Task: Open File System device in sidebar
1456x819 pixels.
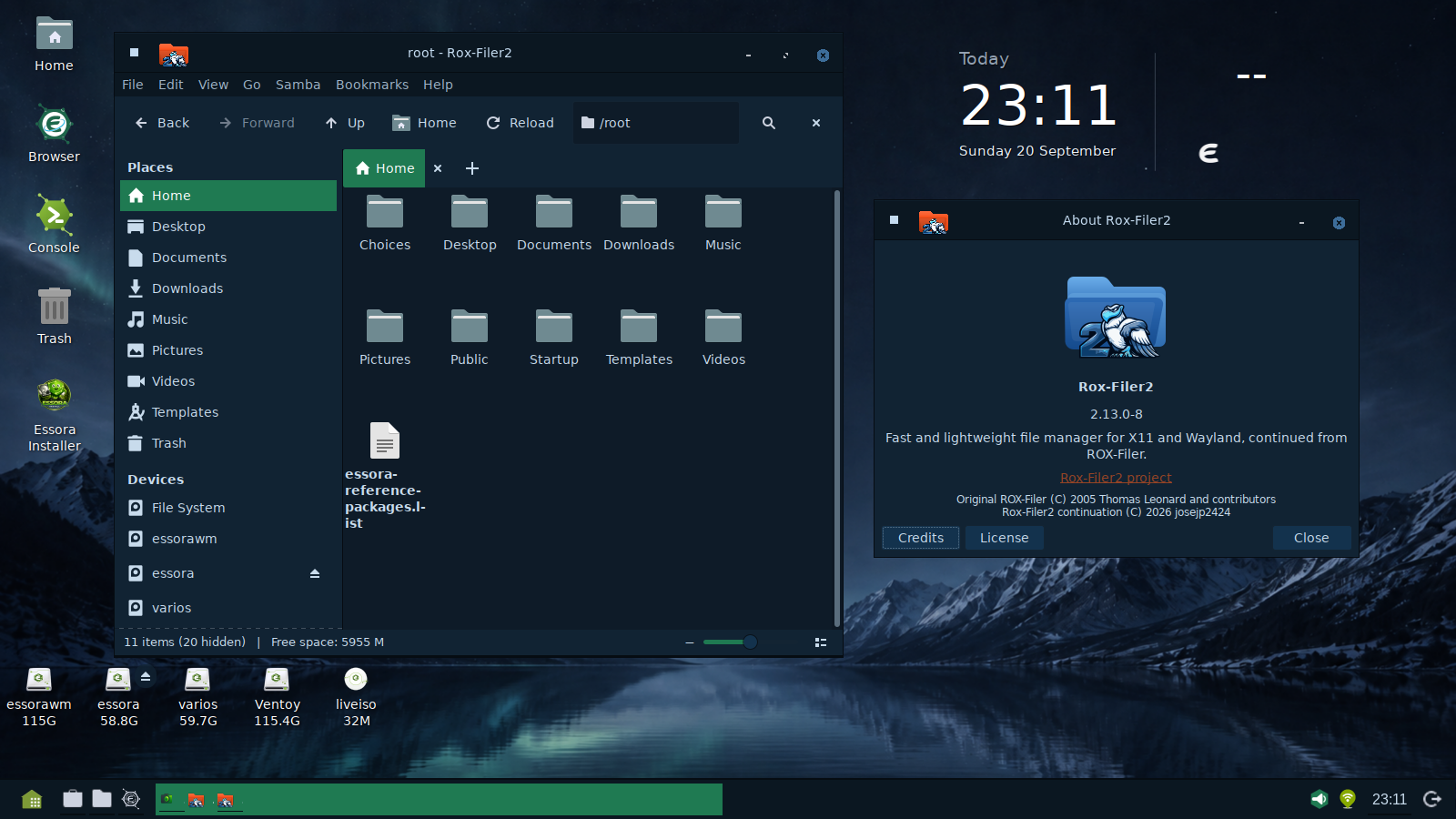Action: pyautogui.click(x=228, y=508)
